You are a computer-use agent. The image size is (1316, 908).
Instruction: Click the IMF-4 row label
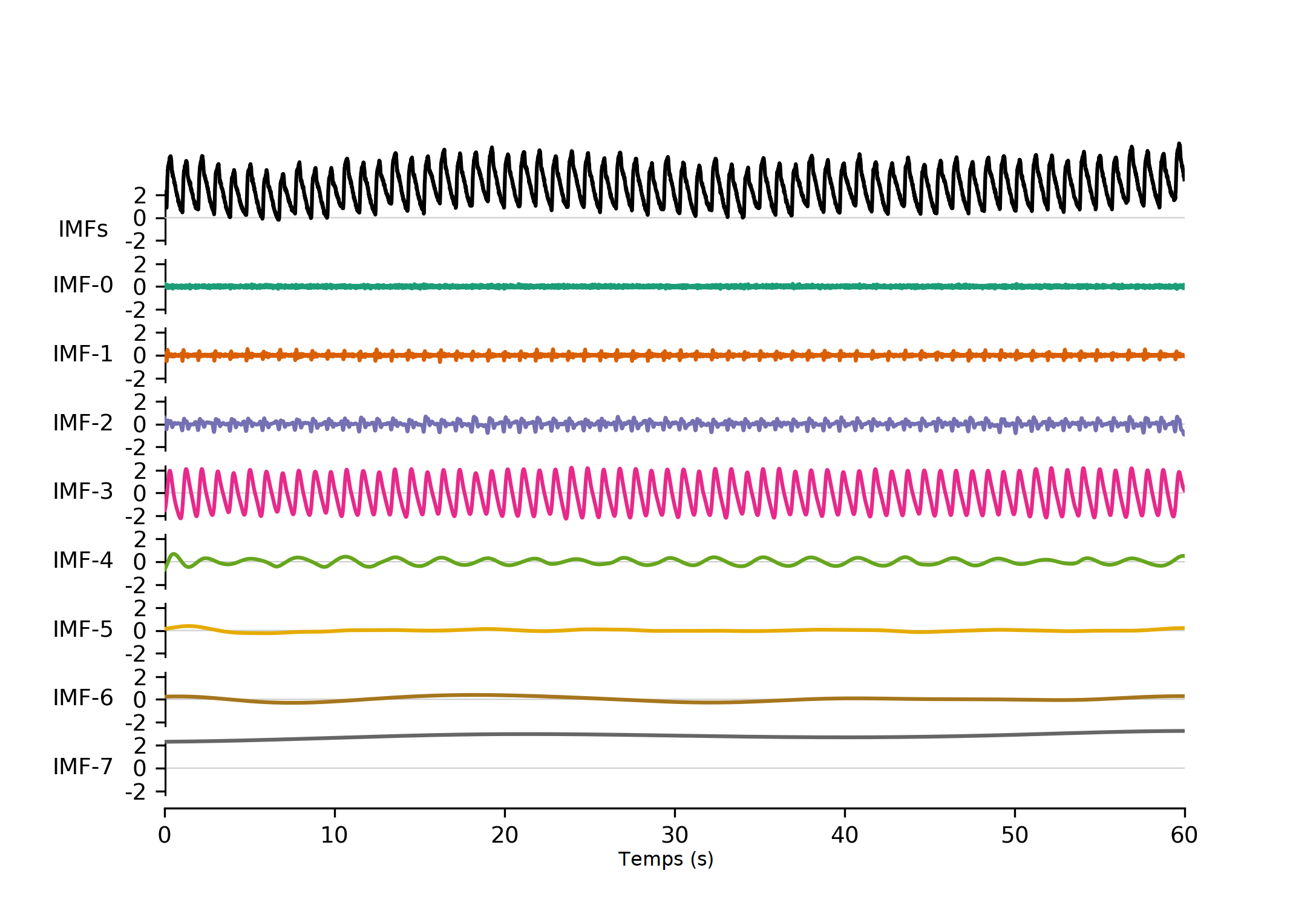(x=83, y=561)
